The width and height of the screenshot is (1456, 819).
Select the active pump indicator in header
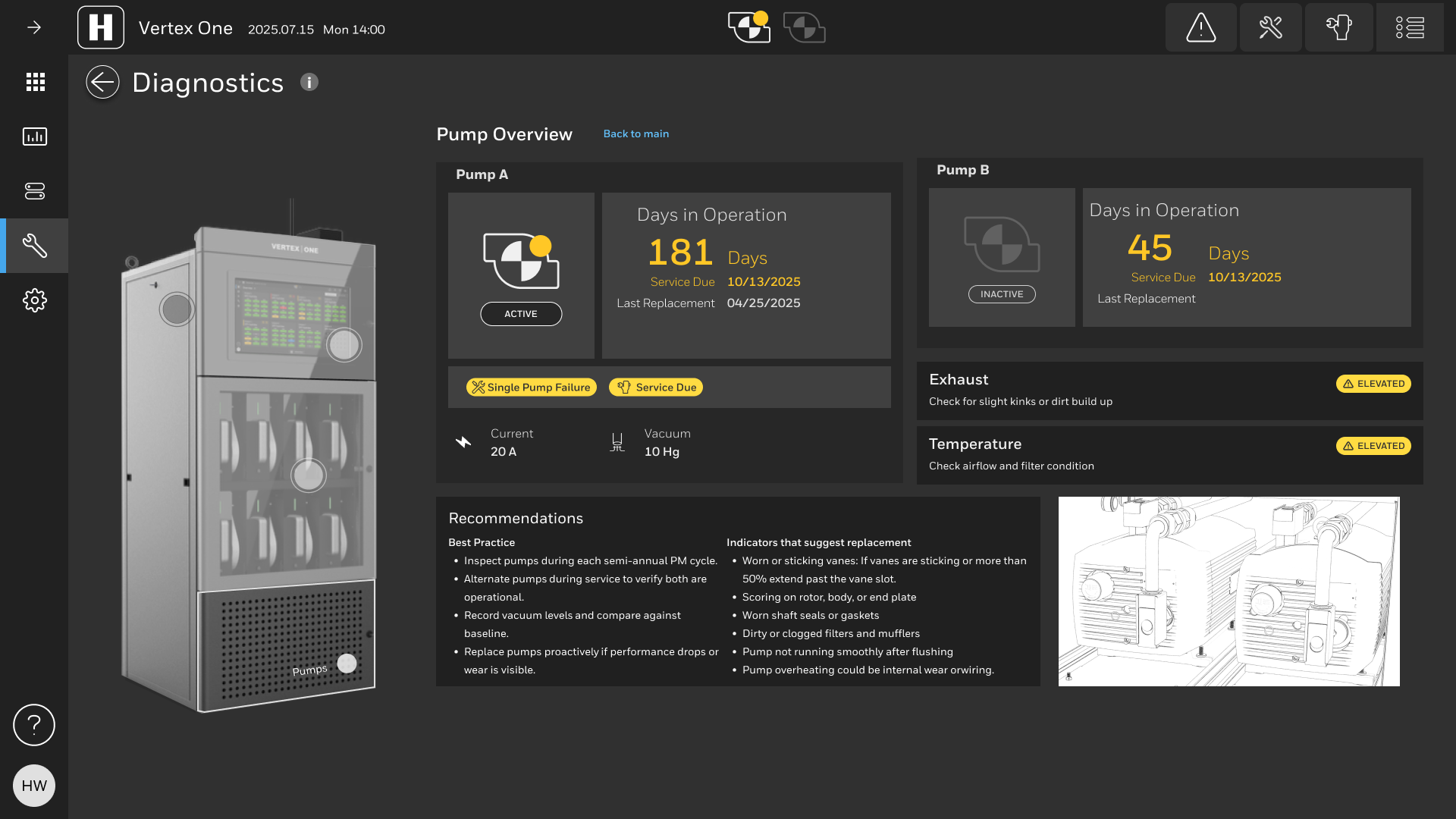pos(748,27)
